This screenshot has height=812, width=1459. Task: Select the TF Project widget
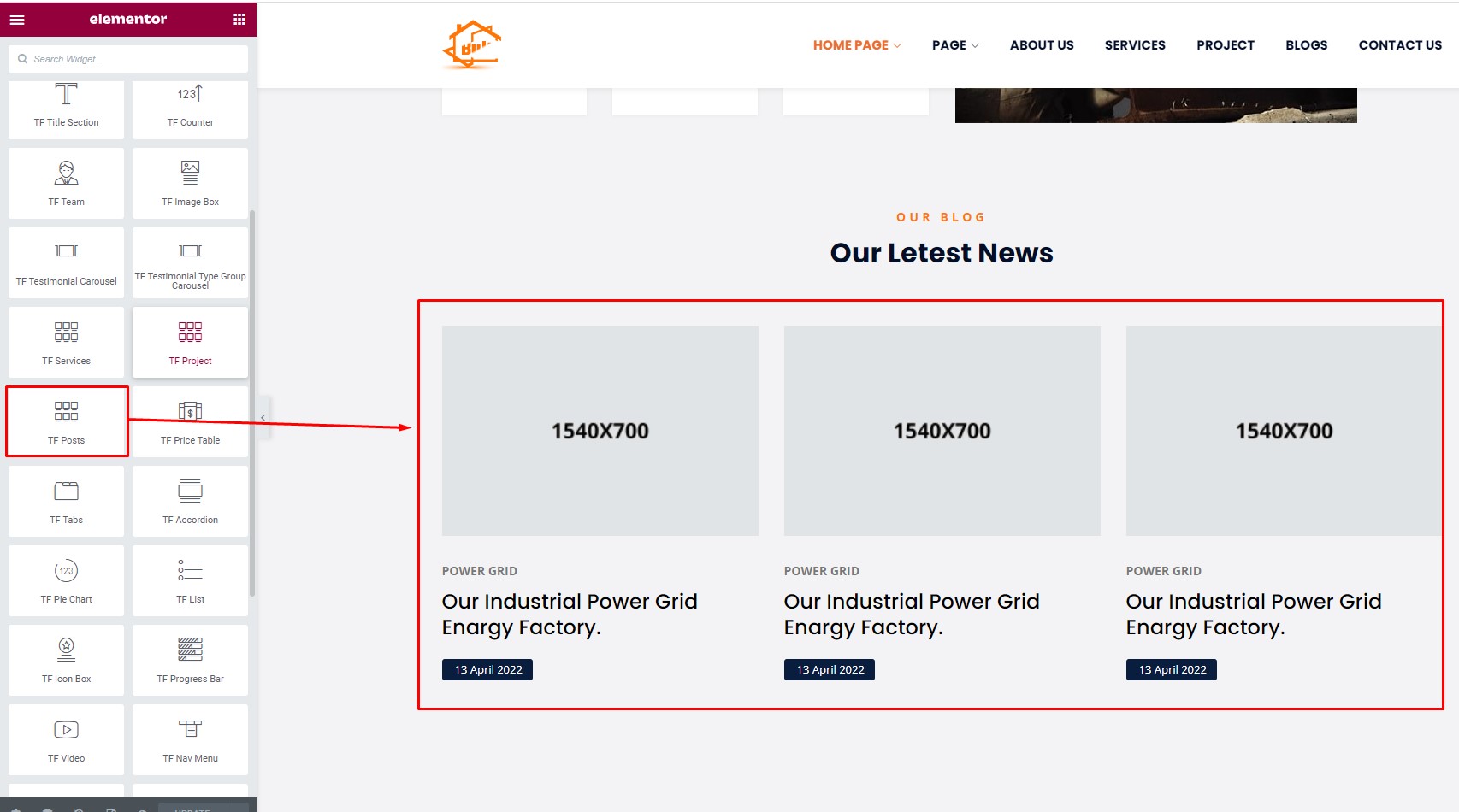[x=190, y=342]
